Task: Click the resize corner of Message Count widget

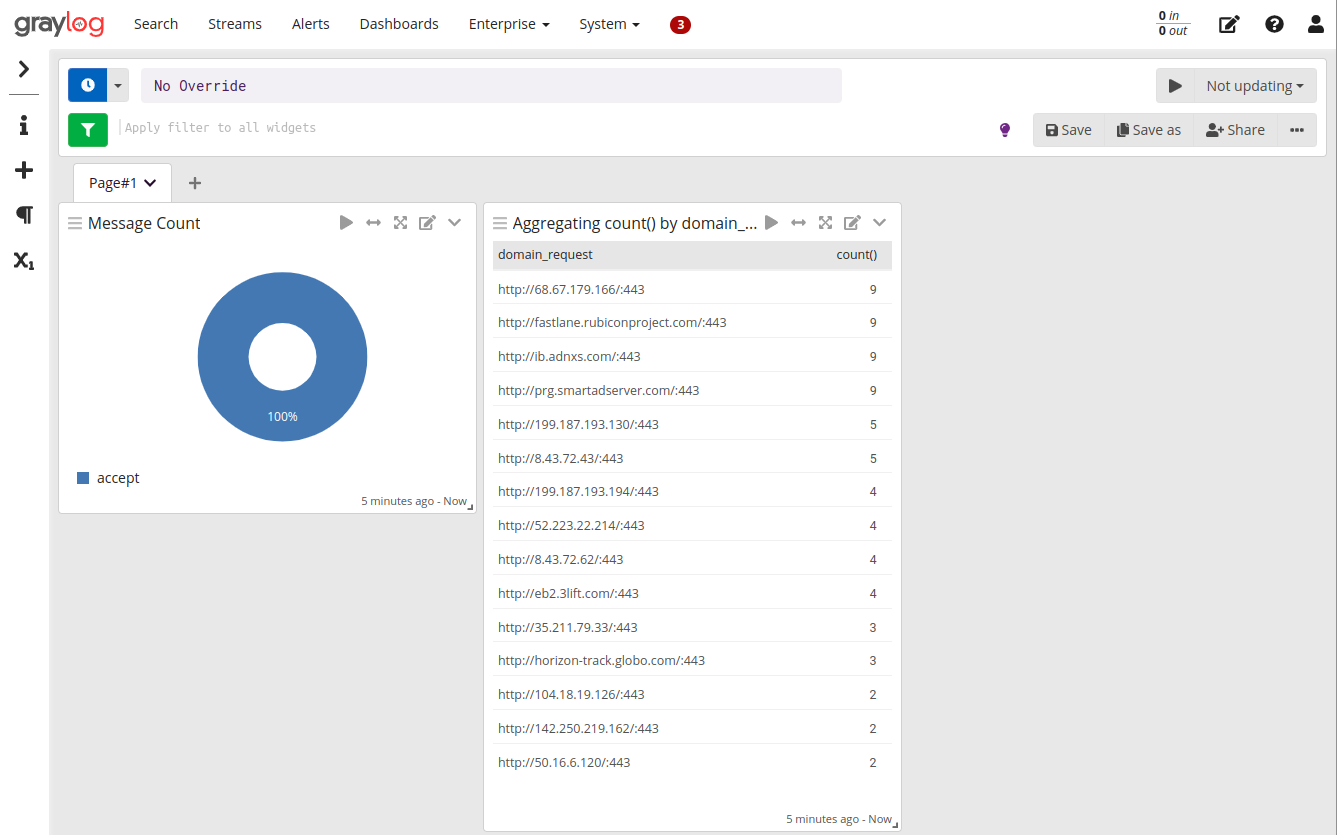Action: coord(471,508)
